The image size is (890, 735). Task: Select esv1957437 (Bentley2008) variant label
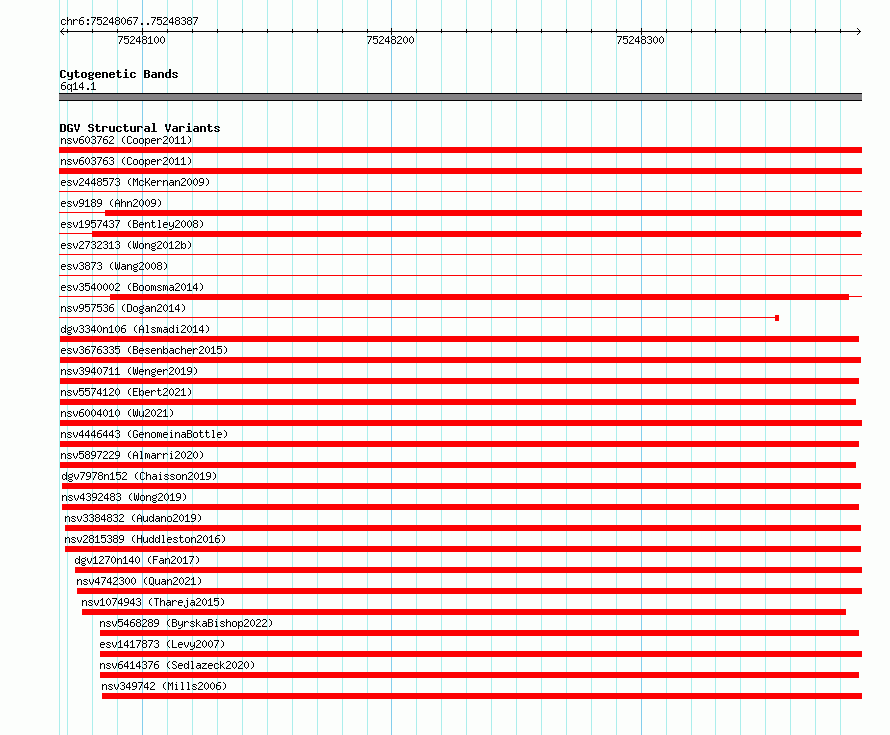(x=132, y=224)
